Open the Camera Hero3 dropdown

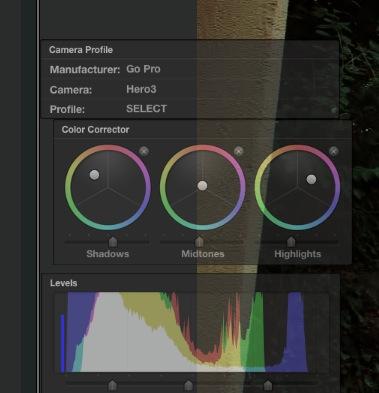[141, 89]
